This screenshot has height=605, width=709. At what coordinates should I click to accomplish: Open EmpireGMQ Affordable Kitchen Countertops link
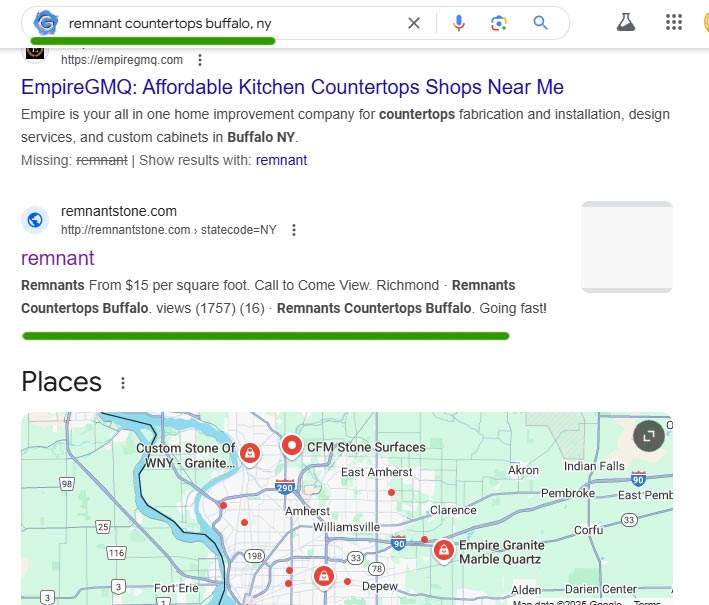(x=292, y=87)
